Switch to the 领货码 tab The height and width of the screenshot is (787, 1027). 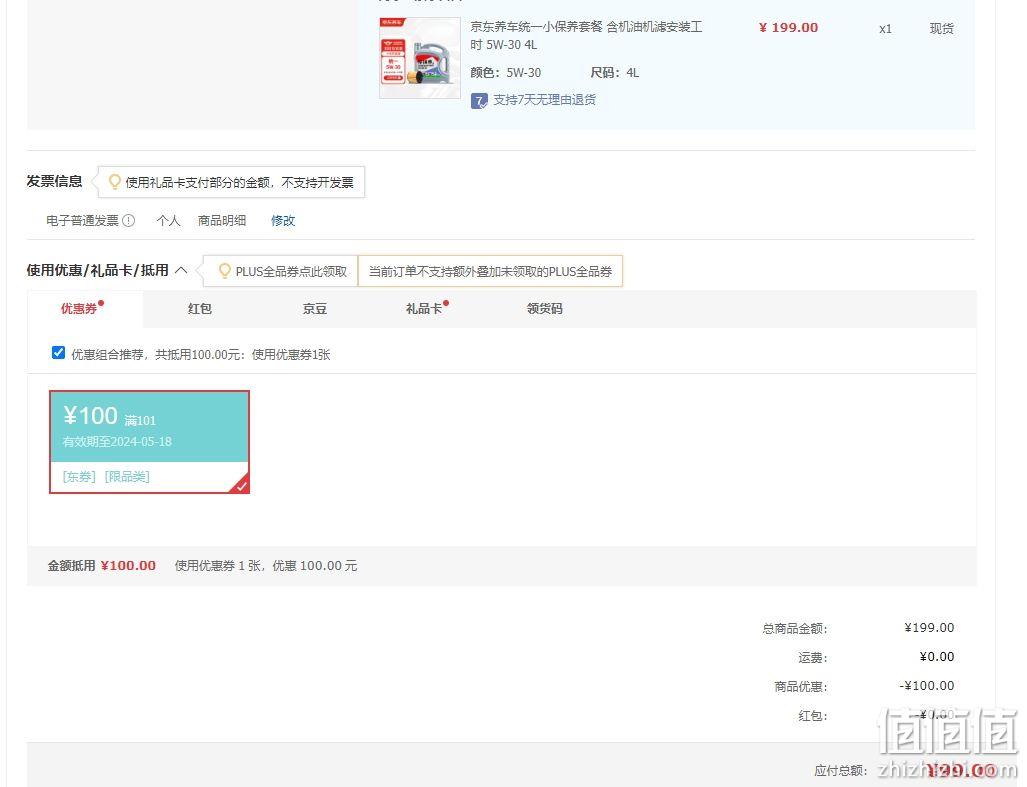tap(545, 308)
